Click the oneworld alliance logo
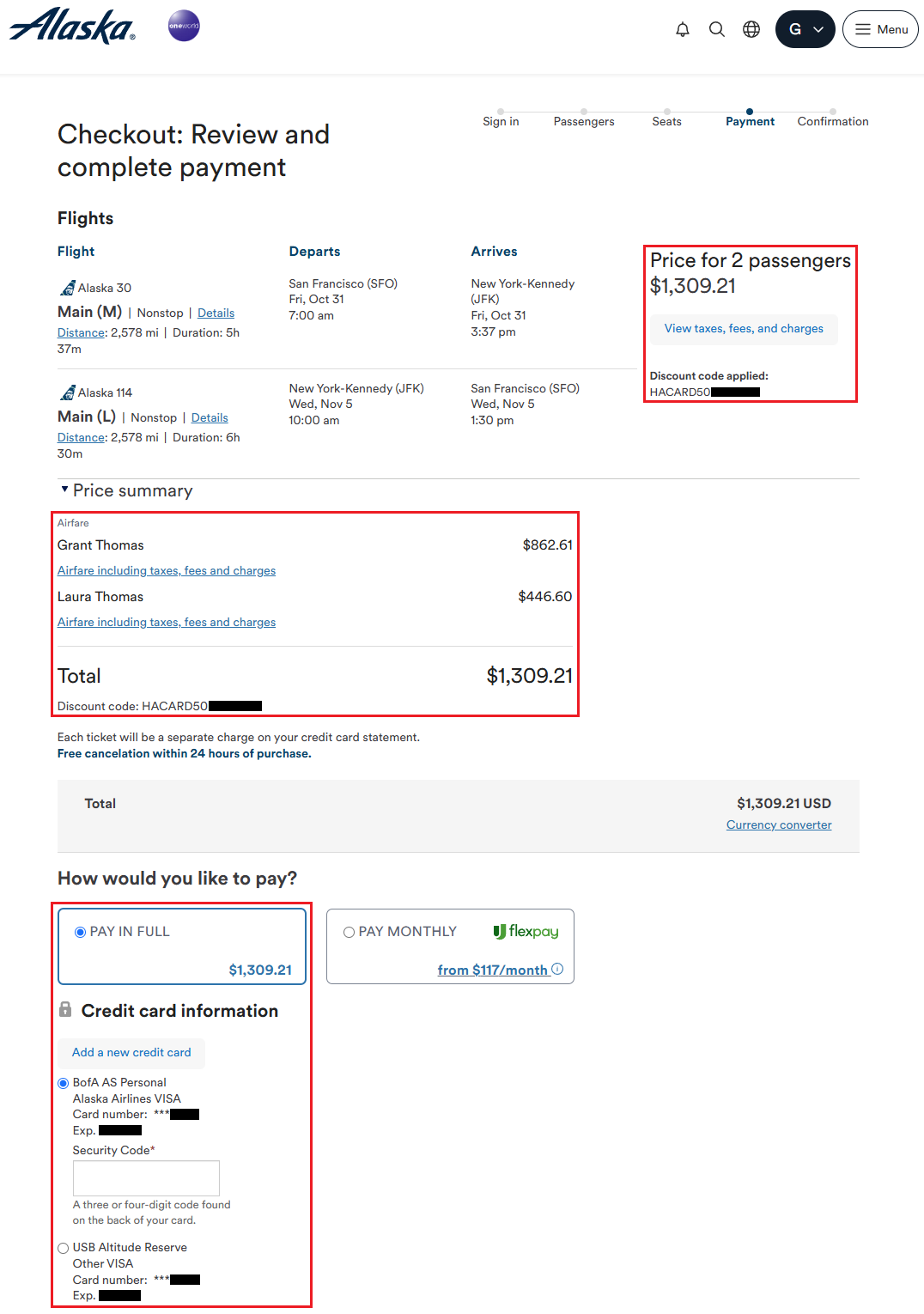 184,26
